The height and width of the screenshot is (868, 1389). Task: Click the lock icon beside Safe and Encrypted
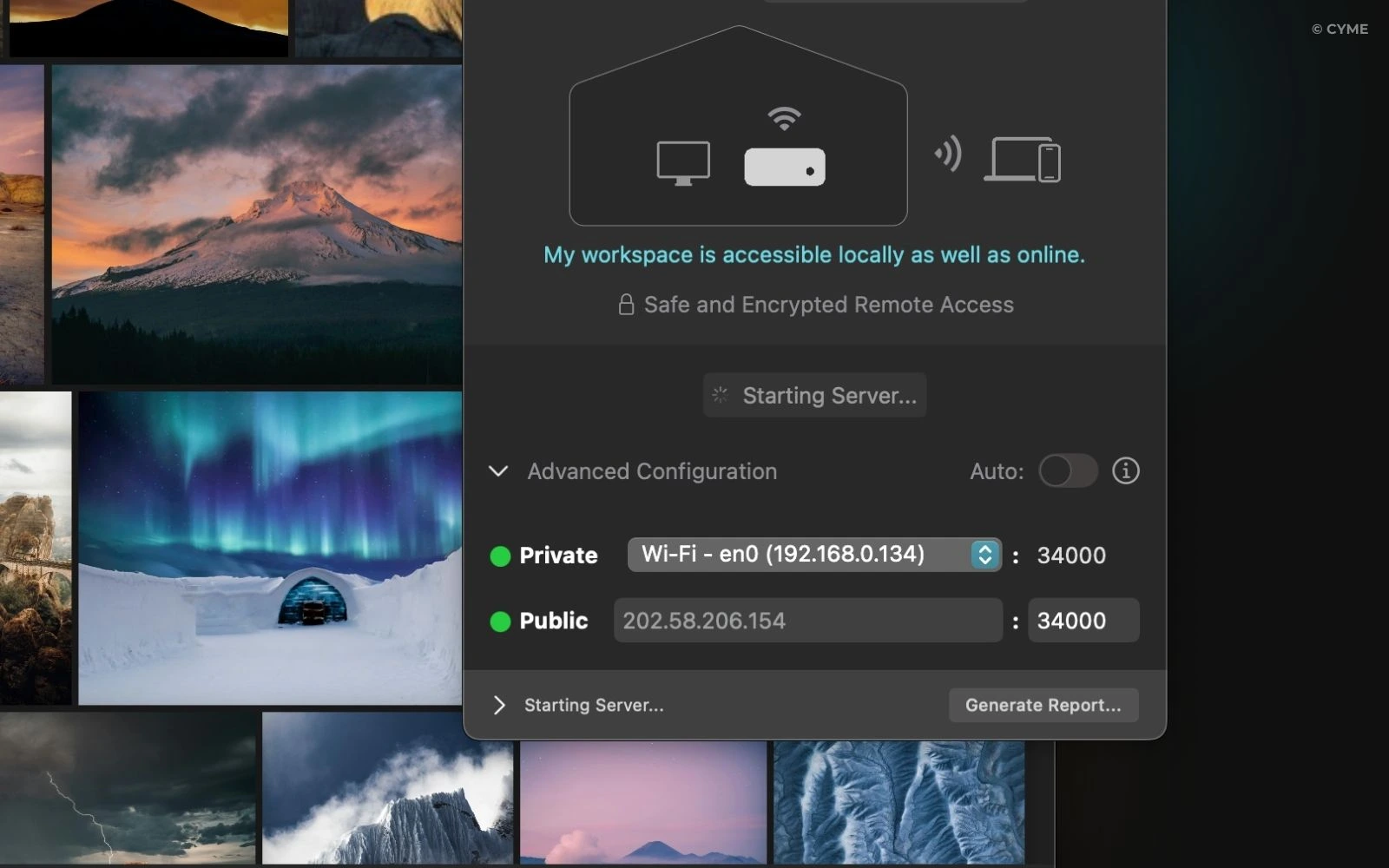point(625,305)
